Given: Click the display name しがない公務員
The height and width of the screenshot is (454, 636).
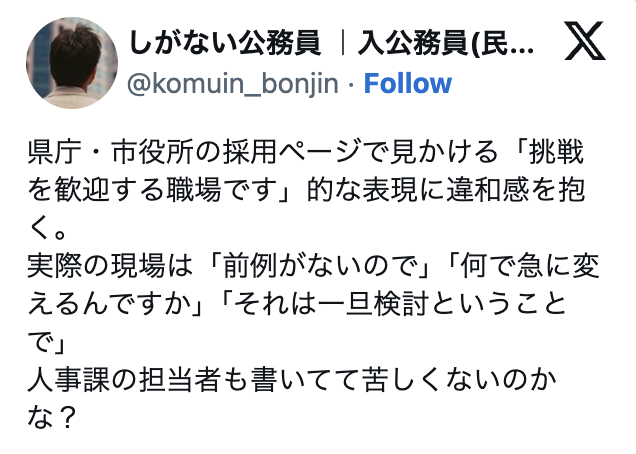Looking at the screenshot, I should click(224, 43).
